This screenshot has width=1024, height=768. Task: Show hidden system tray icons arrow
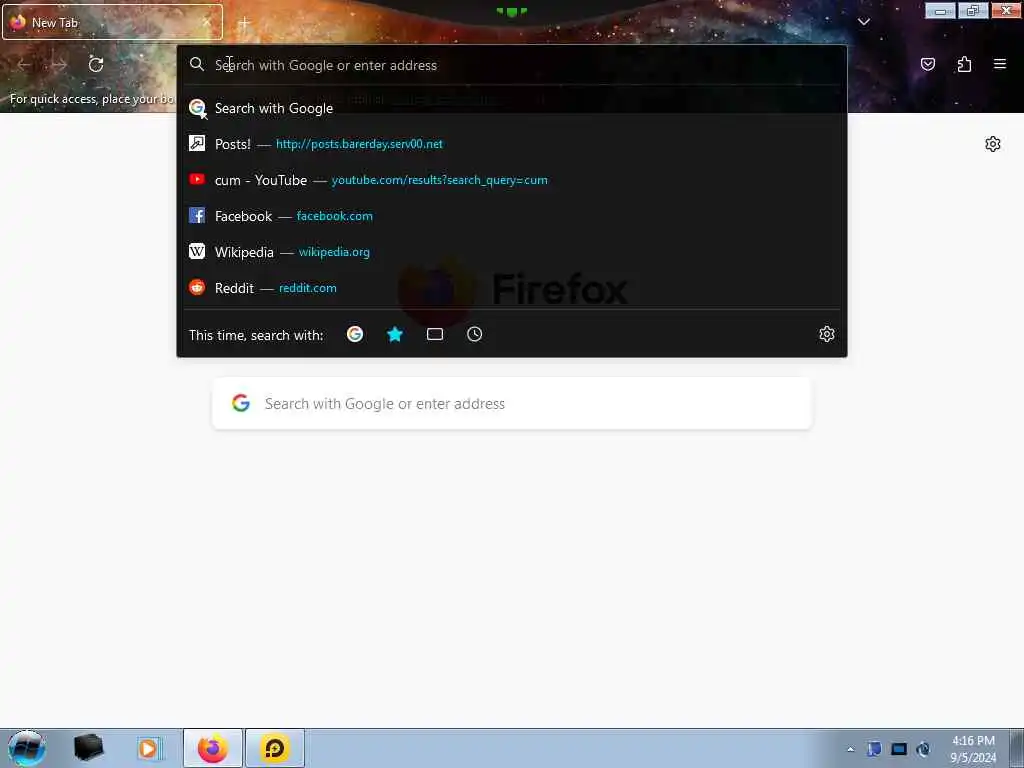click(x=850, y=749)
